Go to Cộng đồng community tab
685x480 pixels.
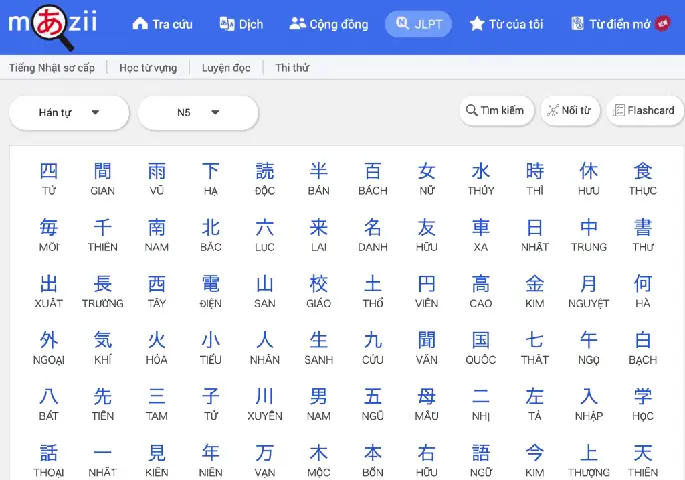[x=329, y=24]
